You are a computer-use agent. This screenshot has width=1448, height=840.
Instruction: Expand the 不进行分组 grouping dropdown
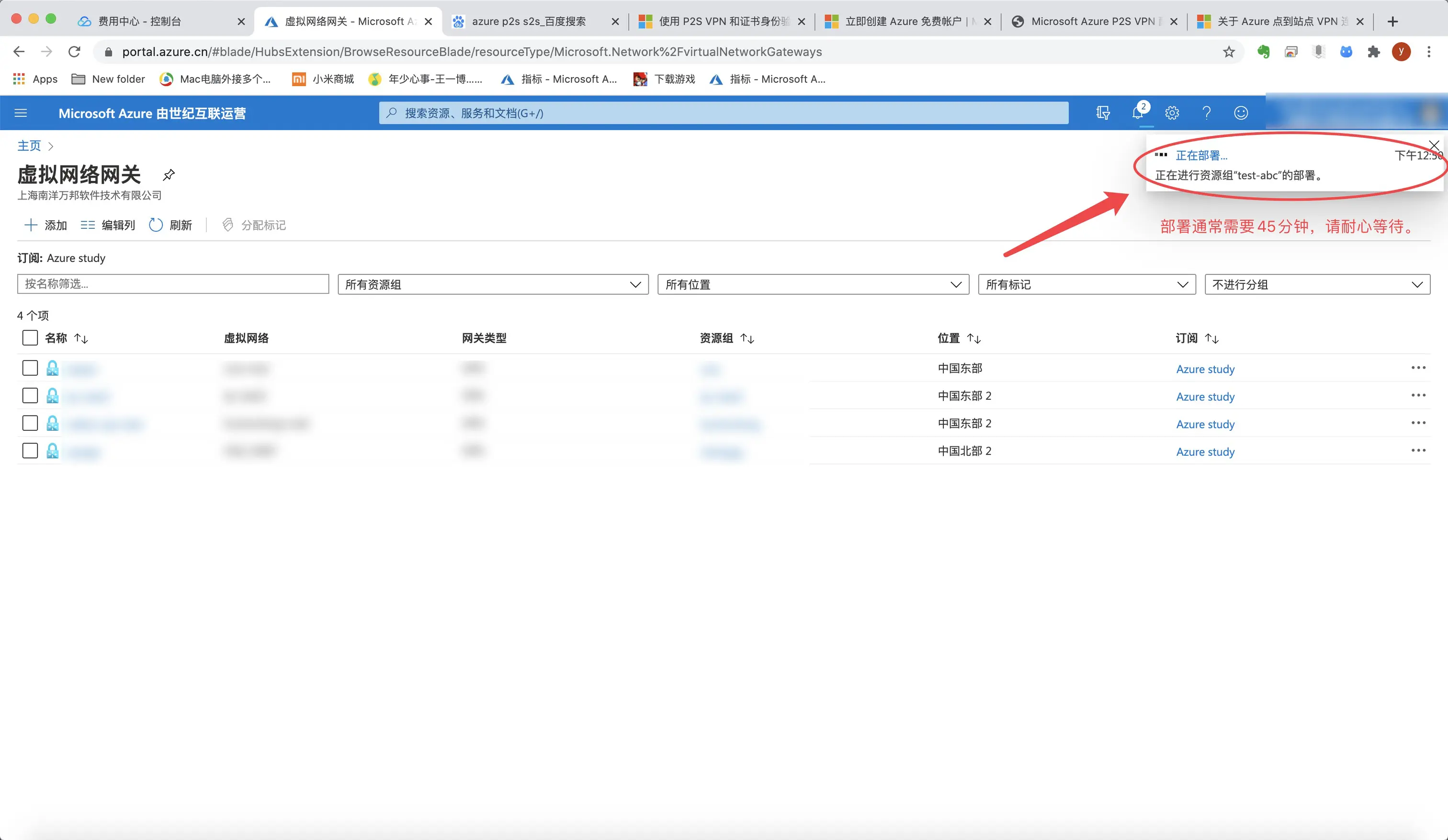(1317, 284)
